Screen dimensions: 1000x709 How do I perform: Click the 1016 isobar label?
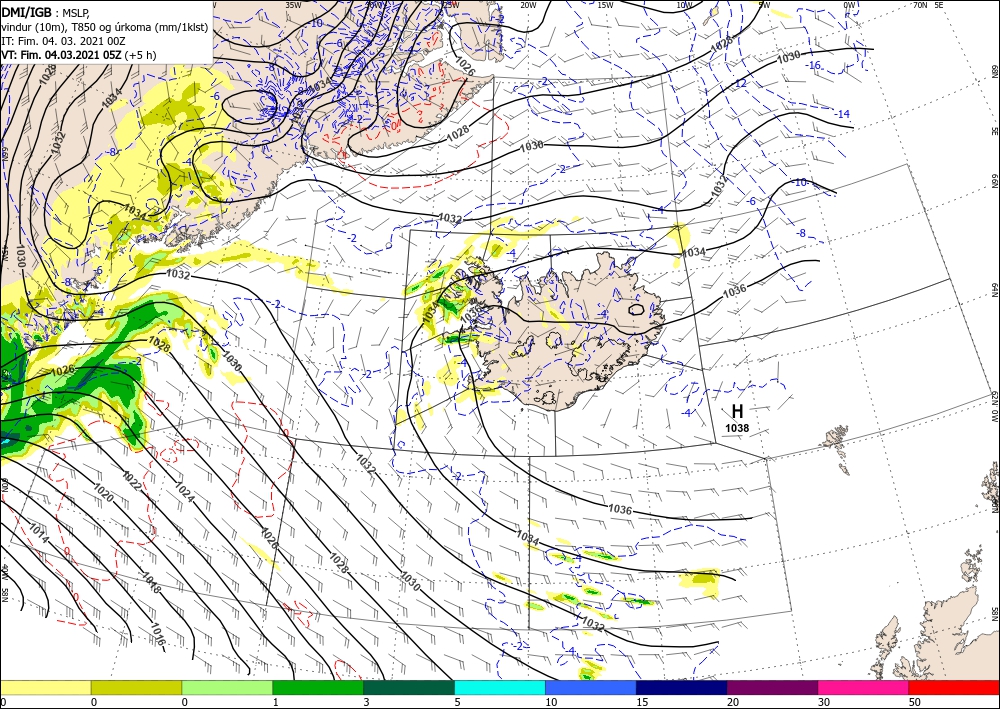(157, 635)
